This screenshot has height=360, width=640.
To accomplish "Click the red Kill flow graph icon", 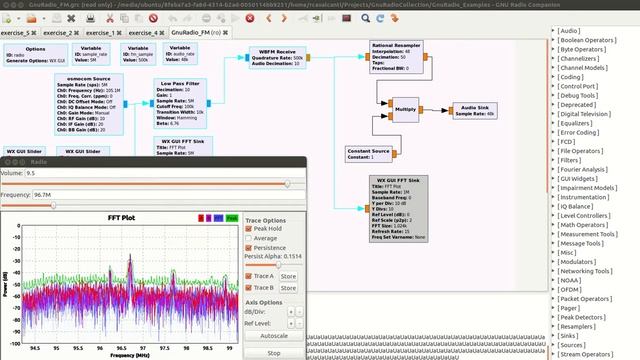I will click(x=250, y=18).
